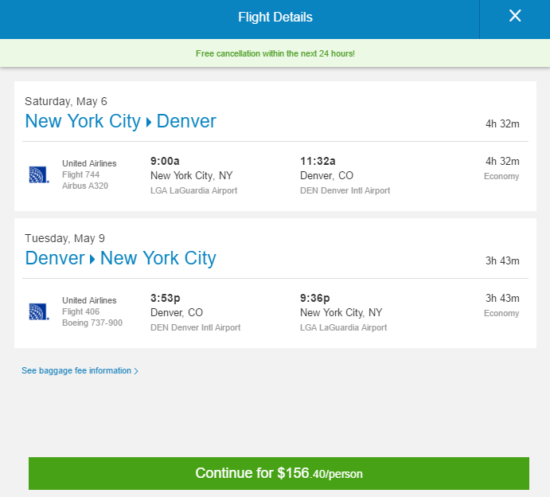Viewport: 550px width, 497px height.
Task: Continue for $156.40/person button
Action: tap(279, 473)
